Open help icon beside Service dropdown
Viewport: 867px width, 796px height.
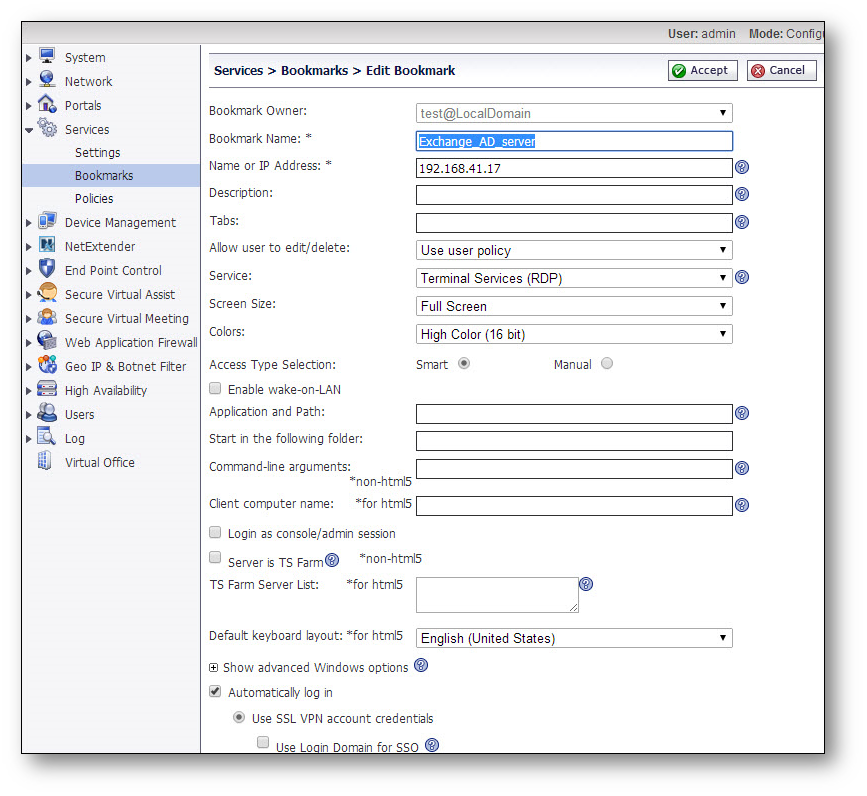coord(742,278)
